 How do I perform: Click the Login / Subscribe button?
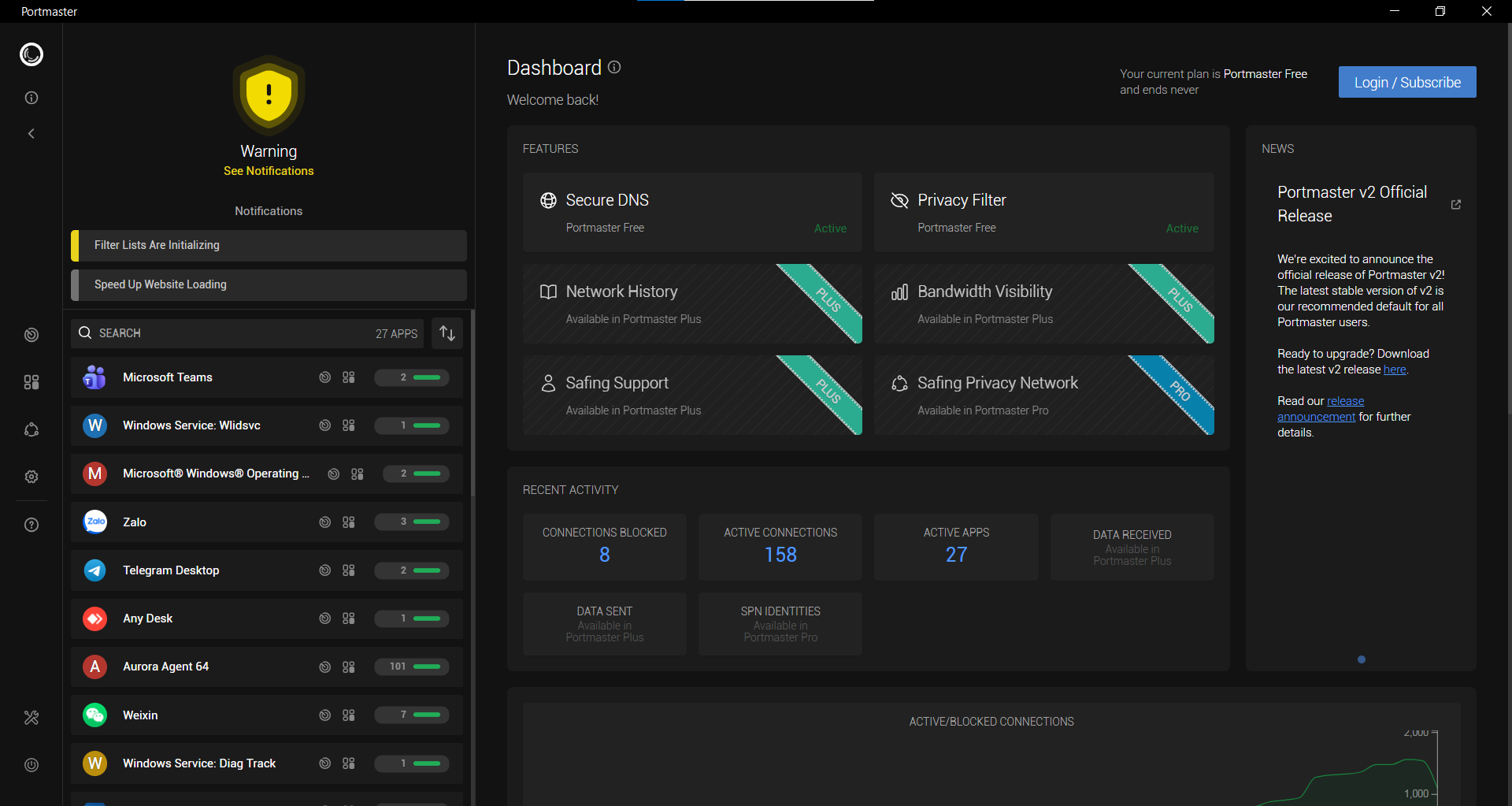point(1406,83)
